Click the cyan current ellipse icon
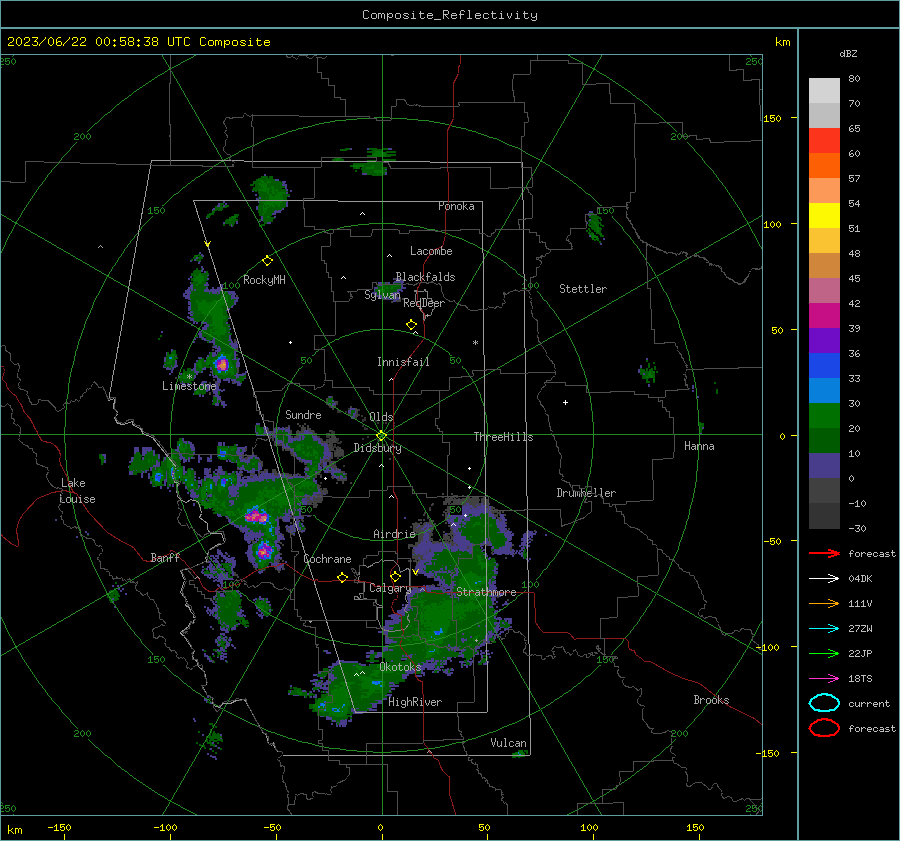The height and width of the screenshot is (841, 900). [824, 703]
